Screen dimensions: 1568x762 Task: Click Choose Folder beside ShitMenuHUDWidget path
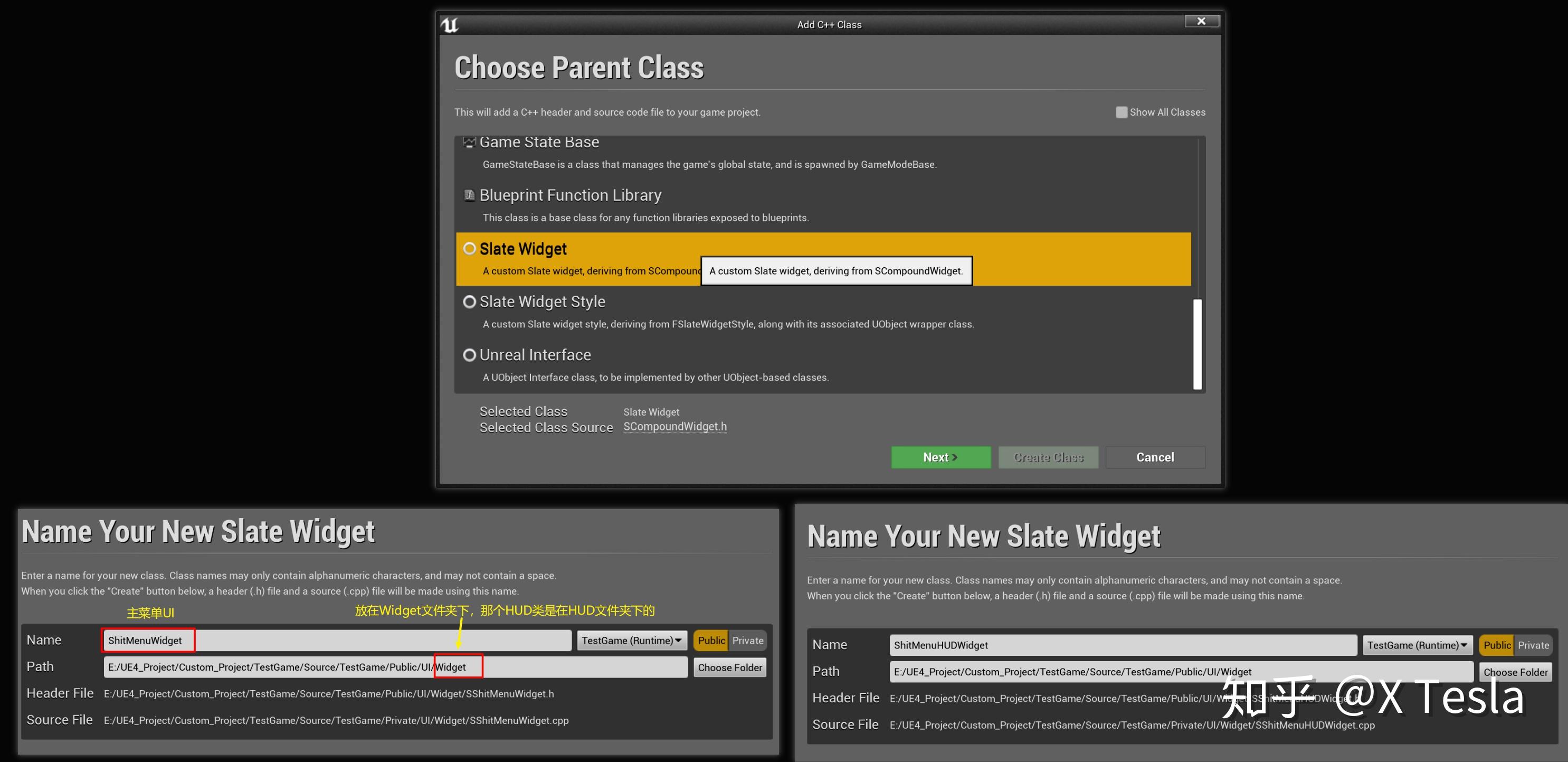click(1515, 672)
